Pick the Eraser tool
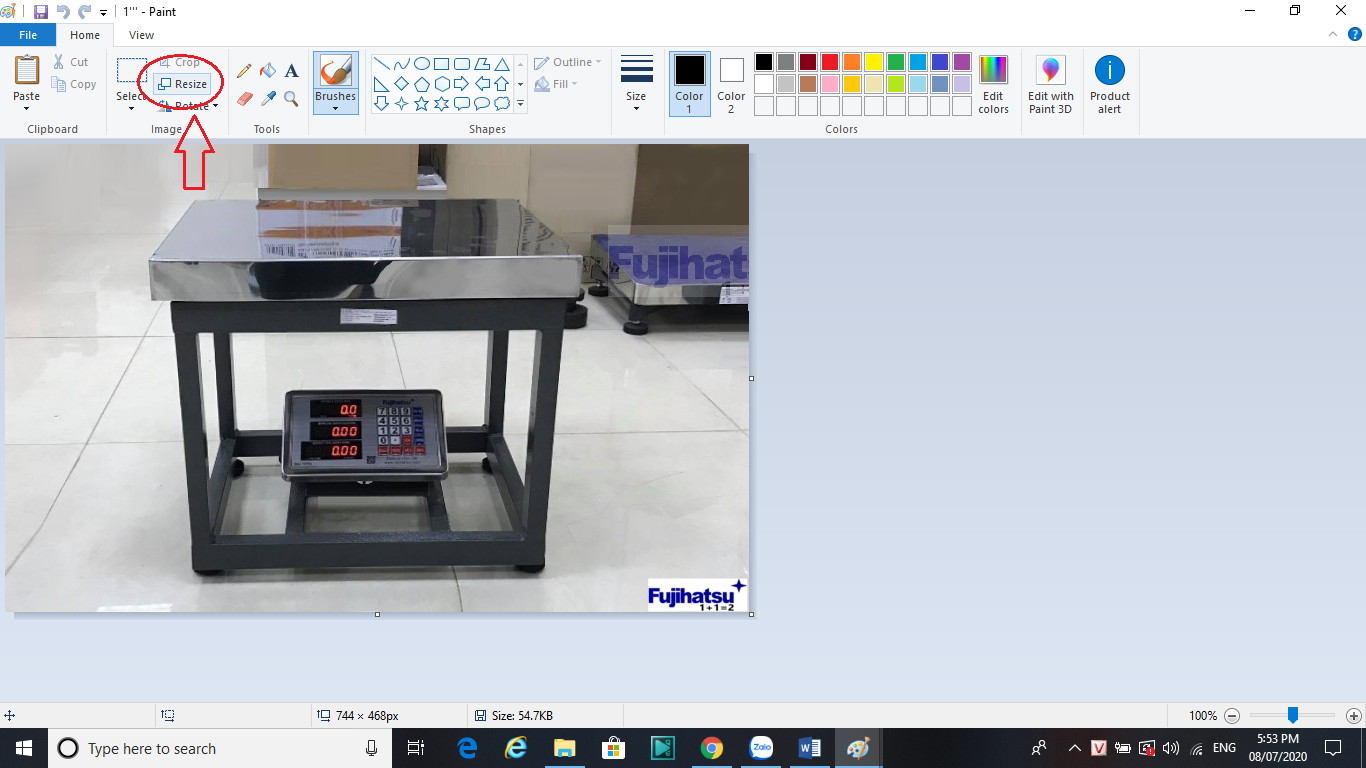Image resolution: width=1366 pixels, height=768 pixels. [x=244, y=98]
